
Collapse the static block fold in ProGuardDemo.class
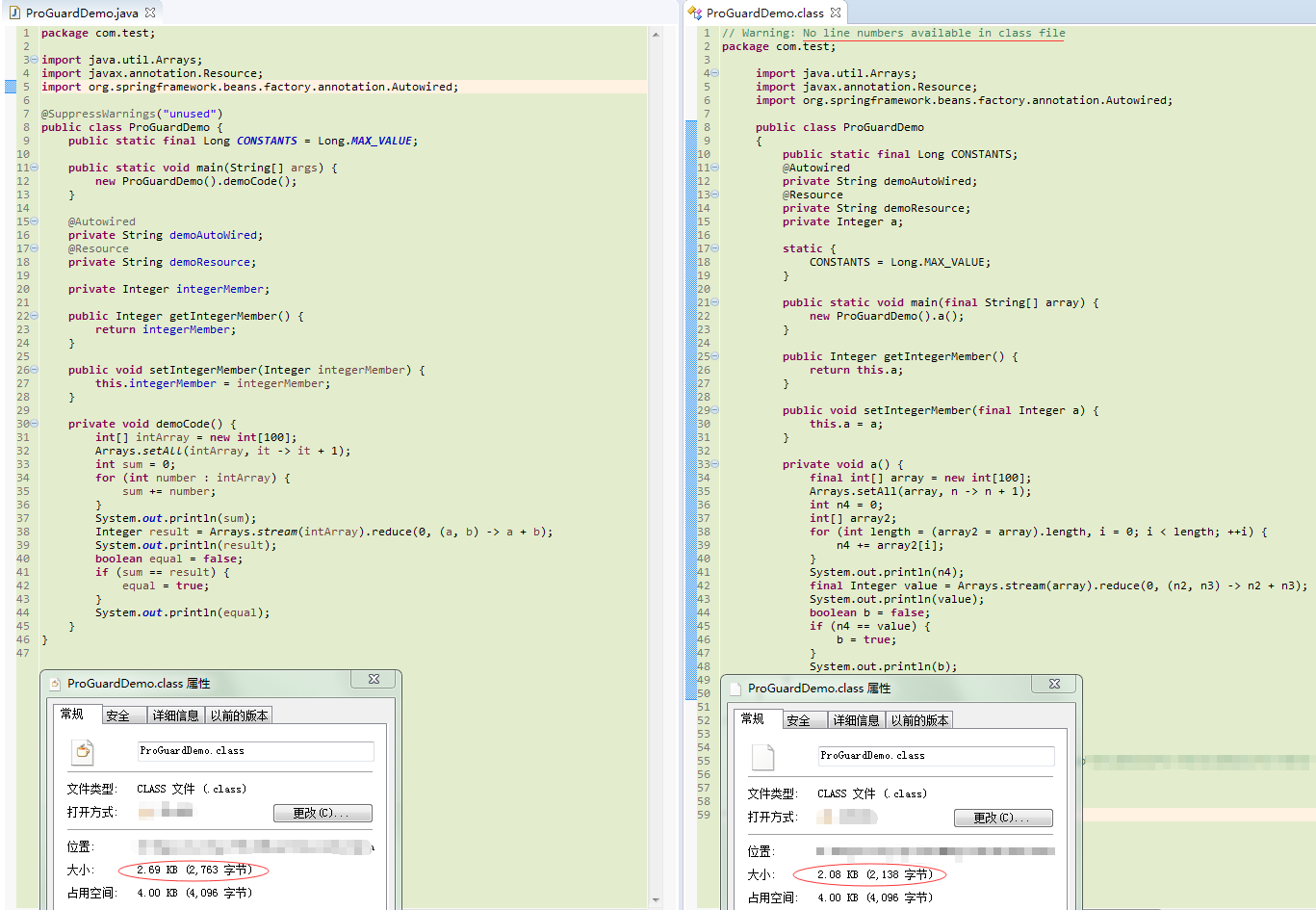[x=715, y=248]
